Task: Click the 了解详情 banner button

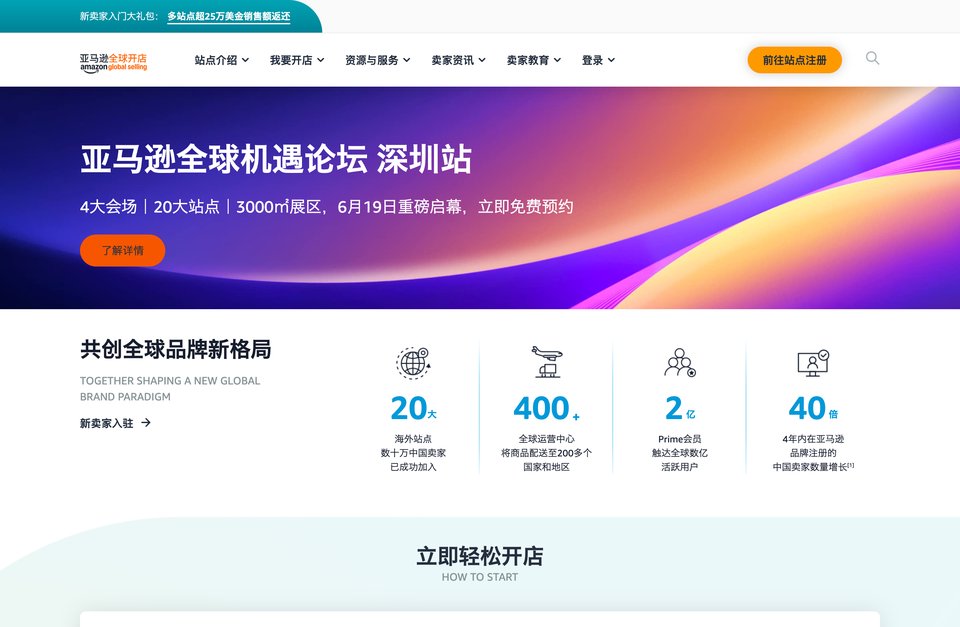Action: point(122,250)
